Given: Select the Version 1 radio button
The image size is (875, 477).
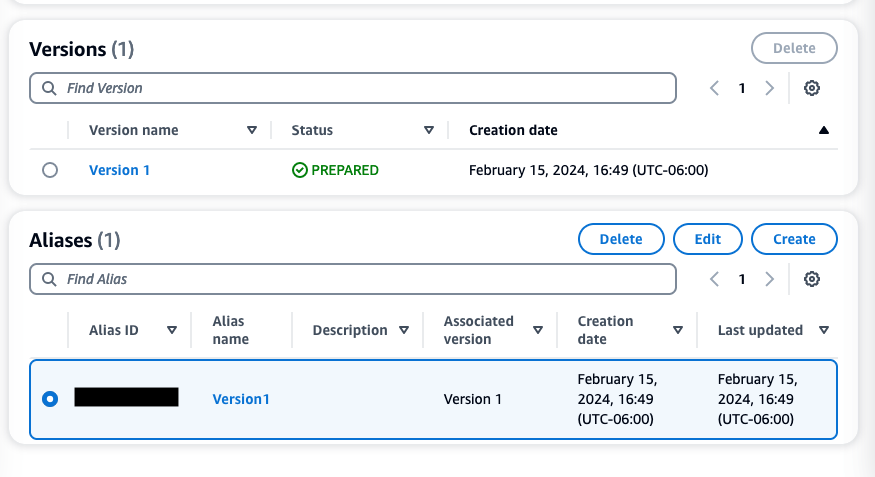Looking at the screenshot, I should point(50,171).
